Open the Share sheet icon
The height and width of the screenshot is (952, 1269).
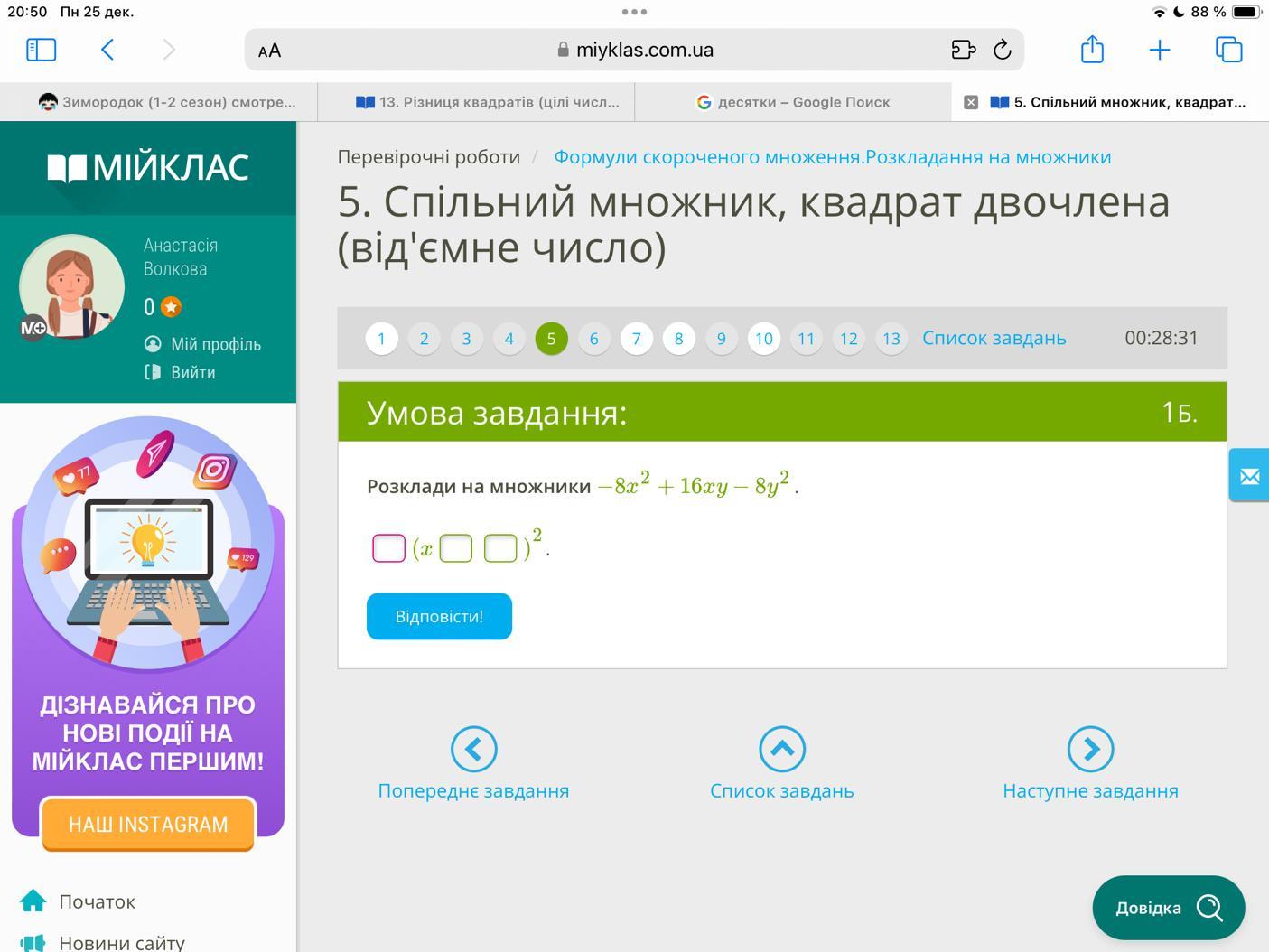[x=1092, y=50]
